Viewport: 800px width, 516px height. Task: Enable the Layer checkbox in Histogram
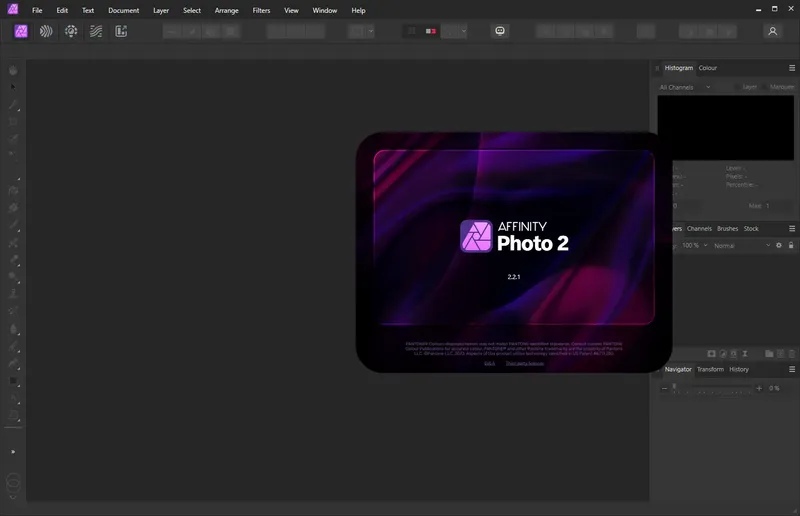pyautogui.click(x=737, y=87)
